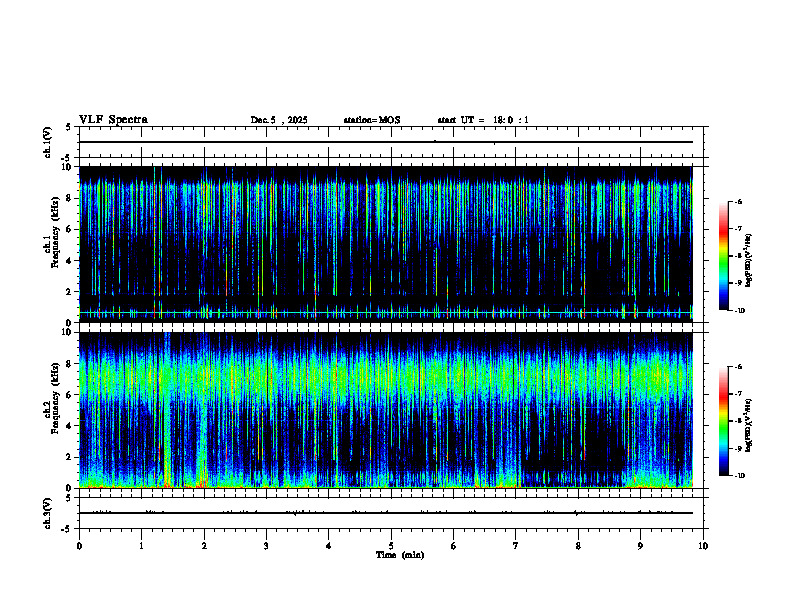Click the 'Time (min)' x-axis label
Screen dimensions: 792x612
coord(400,555)
